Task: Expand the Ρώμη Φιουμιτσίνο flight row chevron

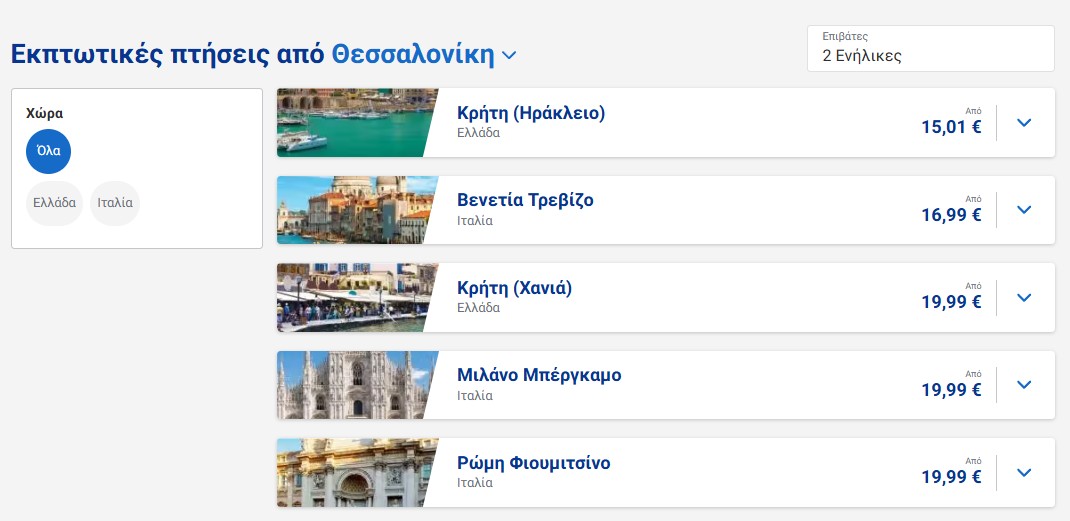Action: click(1023, 473)
